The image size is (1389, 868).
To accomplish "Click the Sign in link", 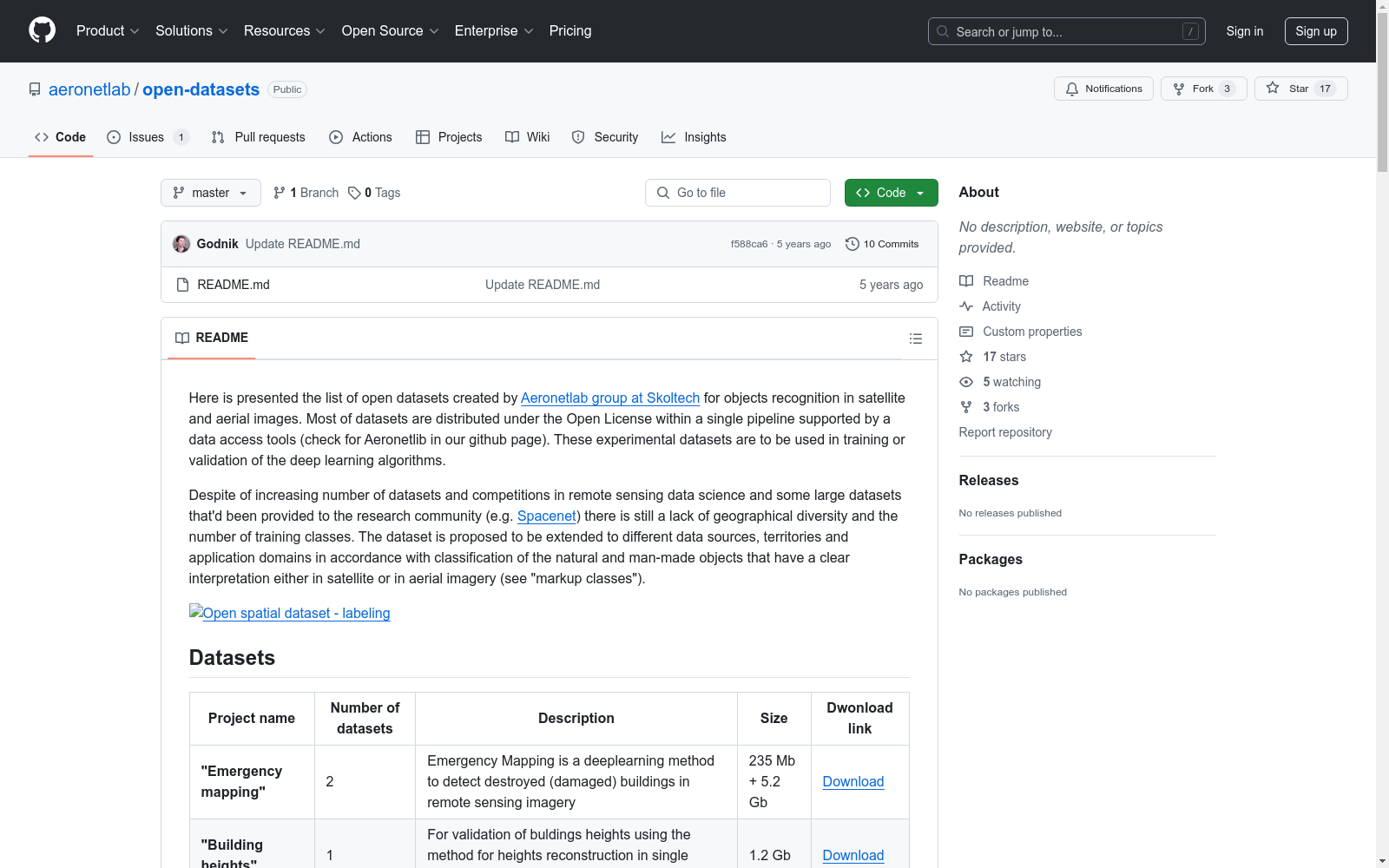I will [1245, 31].
